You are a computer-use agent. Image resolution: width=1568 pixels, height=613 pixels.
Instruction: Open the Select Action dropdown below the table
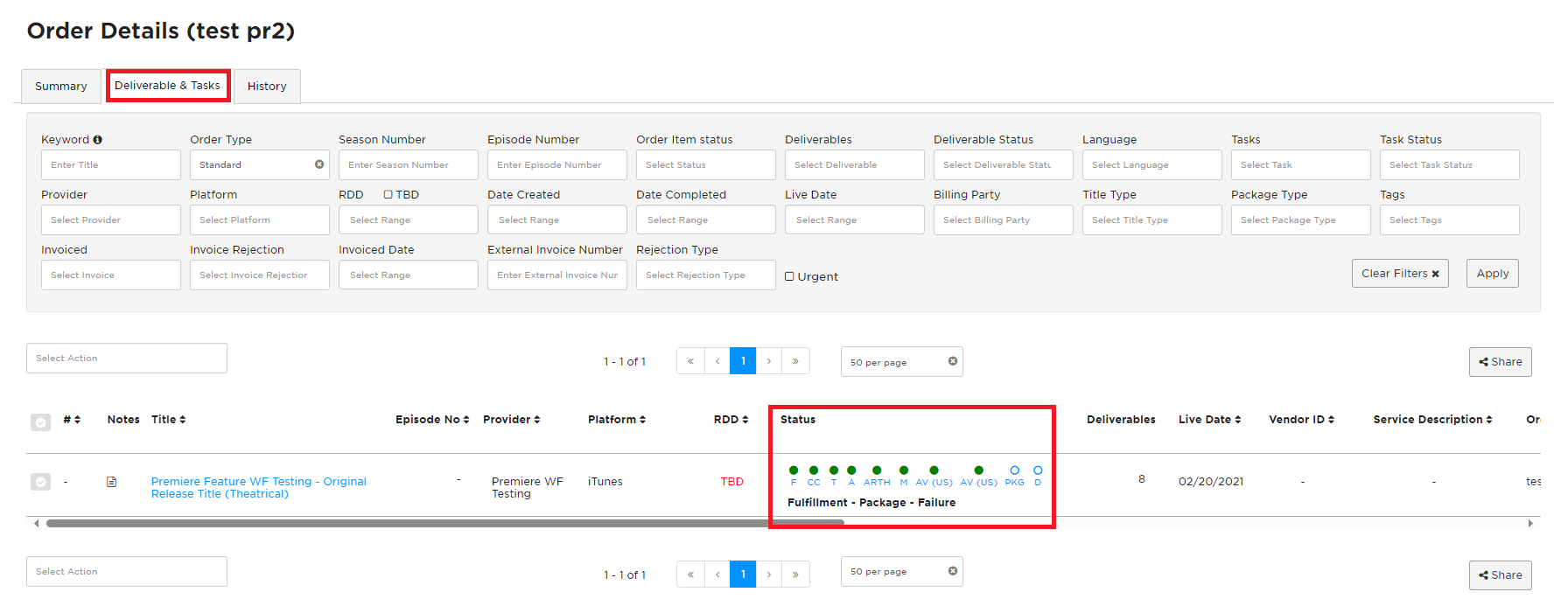[127, 571]
